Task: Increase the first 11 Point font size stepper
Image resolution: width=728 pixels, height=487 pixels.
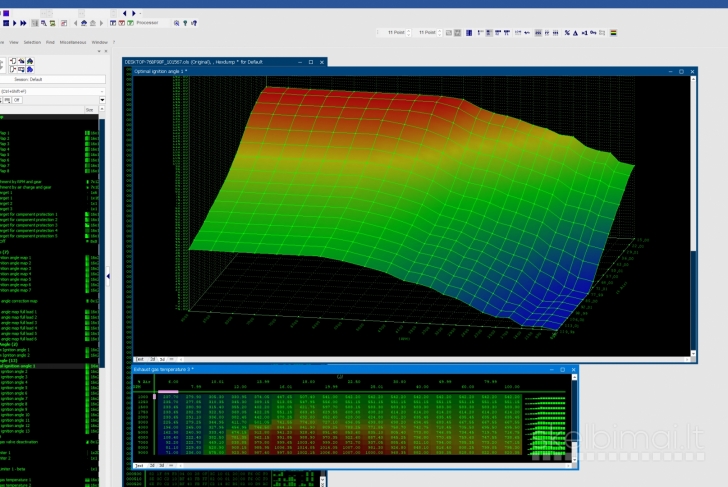Action: 410,31
